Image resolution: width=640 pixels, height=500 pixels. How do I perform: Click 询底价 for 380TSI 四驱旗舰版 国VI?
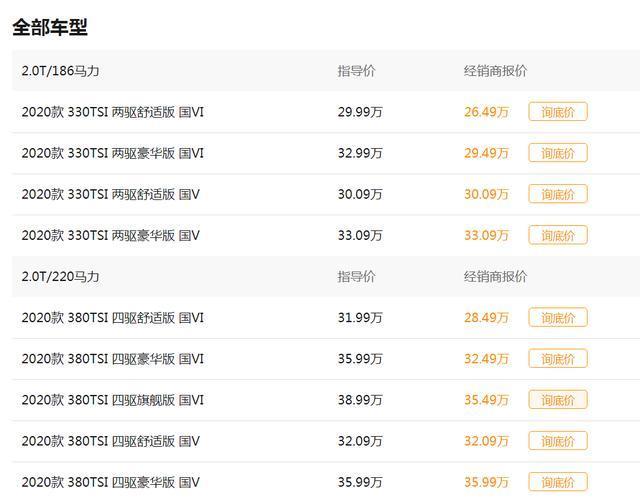[558, 400]
